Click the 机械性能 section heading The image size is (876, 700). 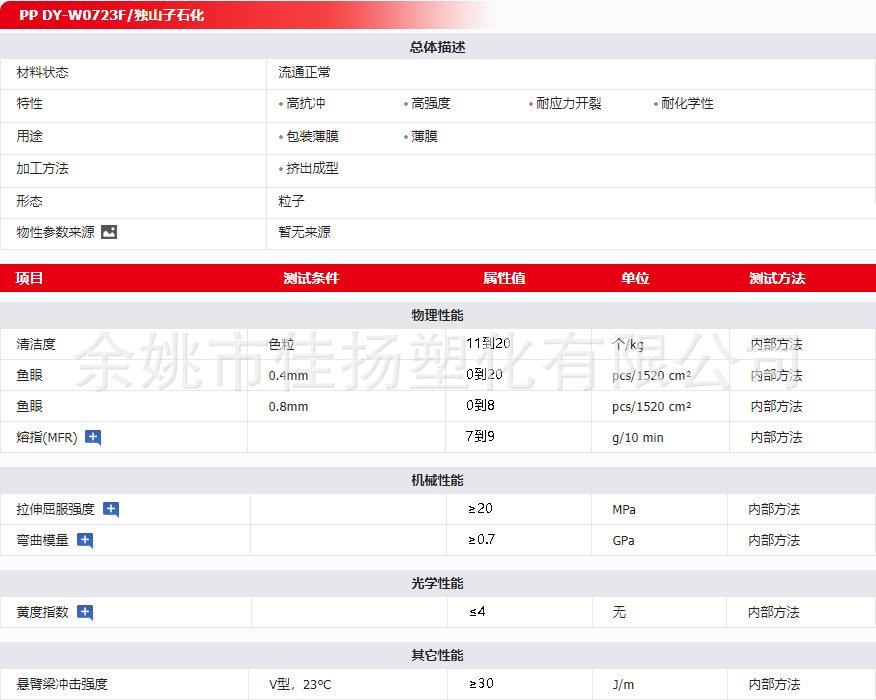pos(438,481)
